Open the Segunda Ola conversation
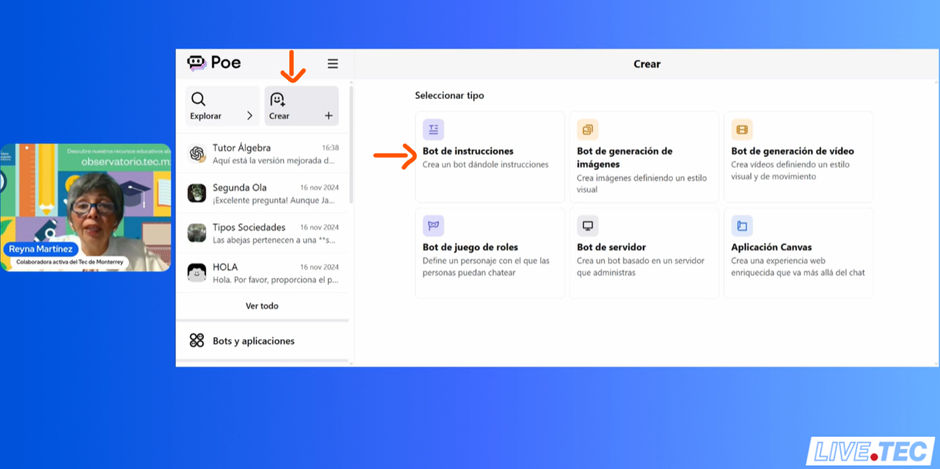Image resolution: width=940 pixels, height=469 pixels. point(263,193)
